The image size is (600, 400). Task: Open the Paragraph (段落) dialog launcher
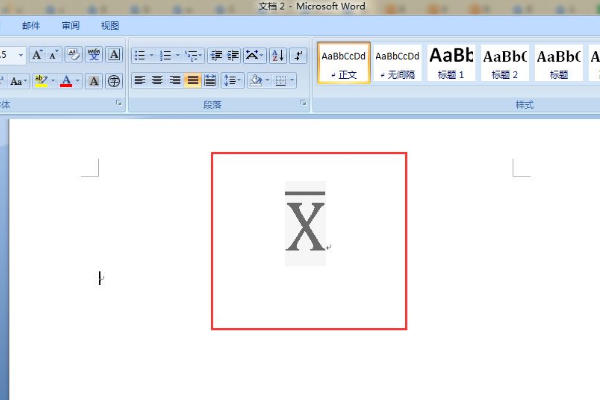pyautogui.click(x=303, y=103)
